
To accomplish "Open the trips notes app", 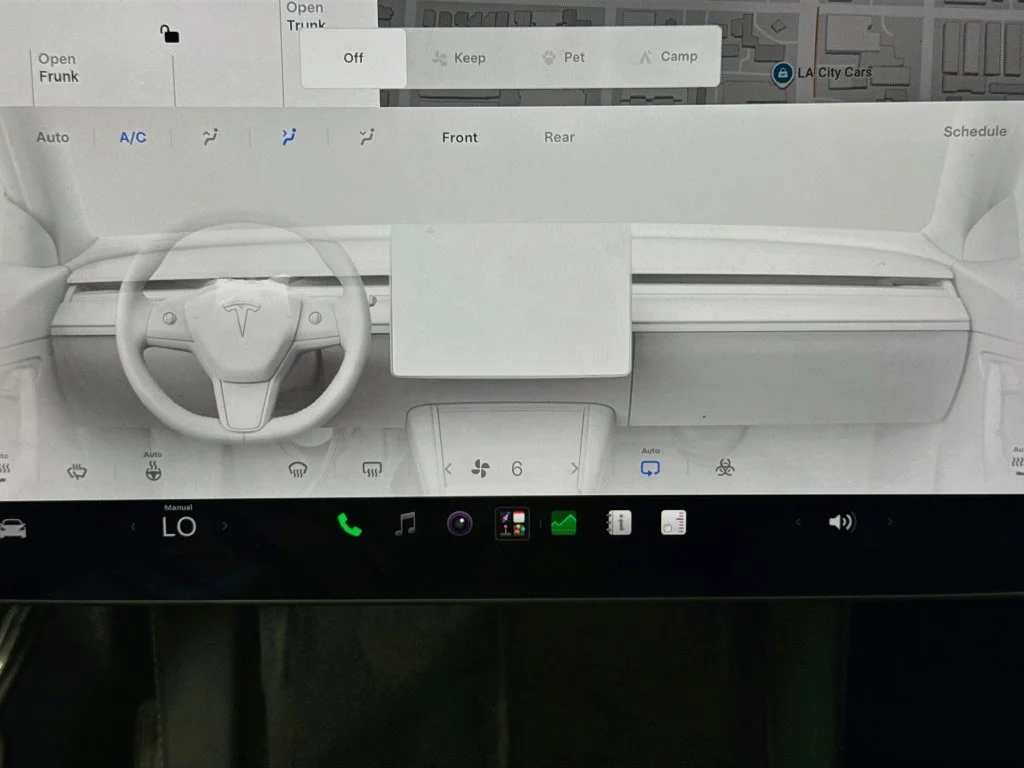I will [673, 522].
